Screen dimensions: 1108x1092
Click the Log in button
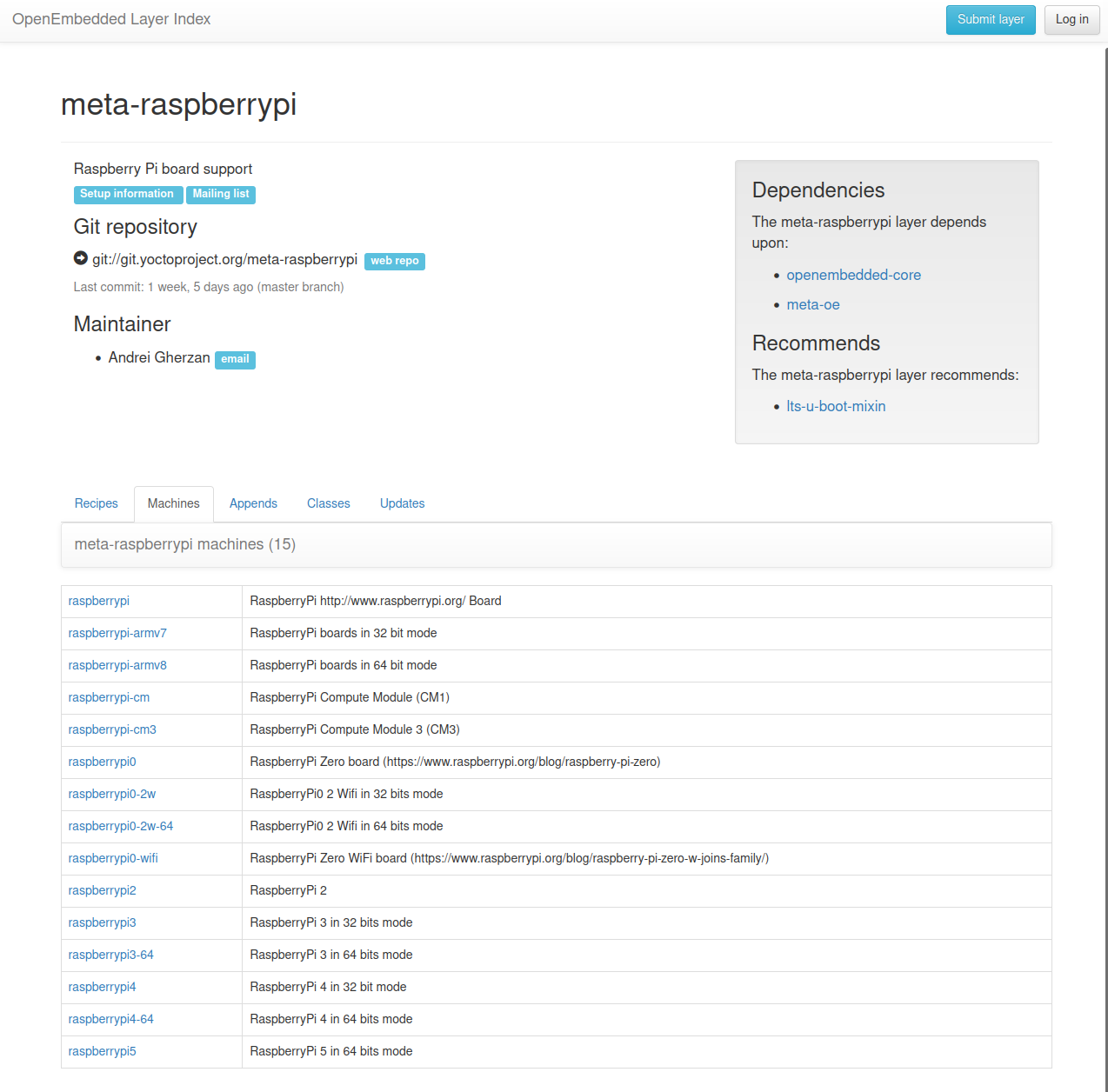pyautogui.click(x=1071, y=19)
